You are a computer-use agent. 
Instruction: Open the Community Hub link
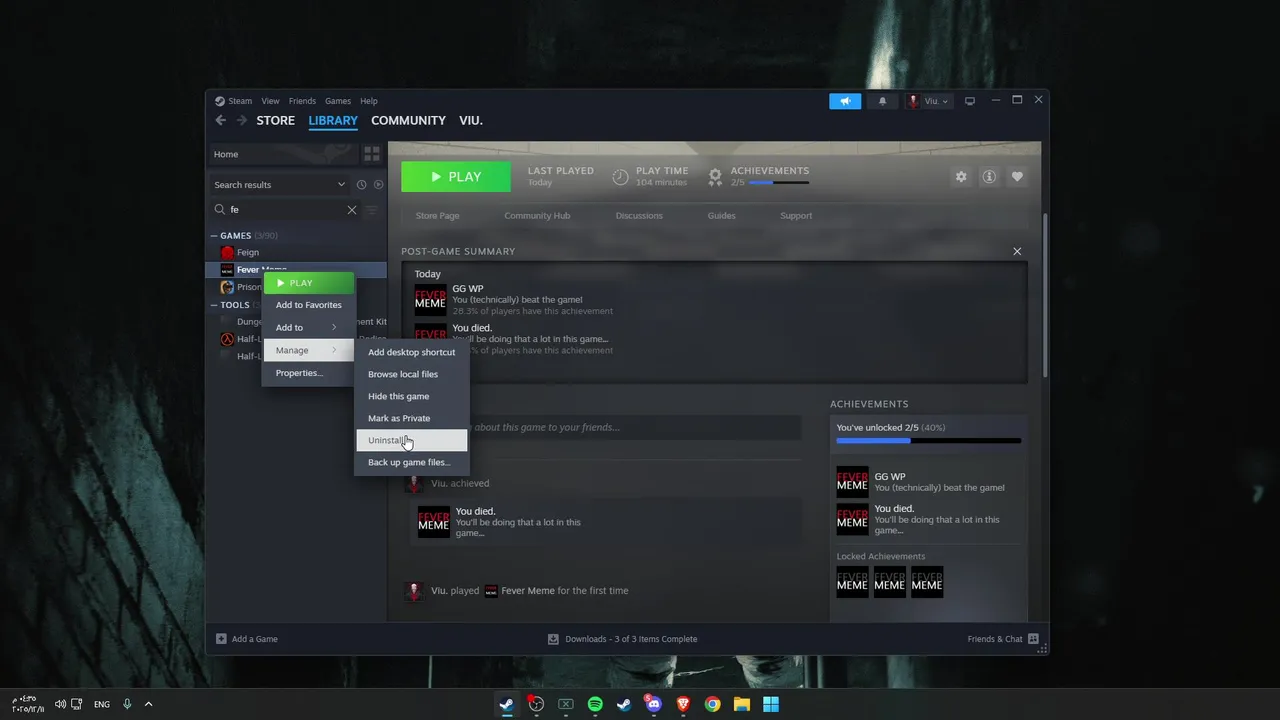pyautogui.click(x=537, y=216)
